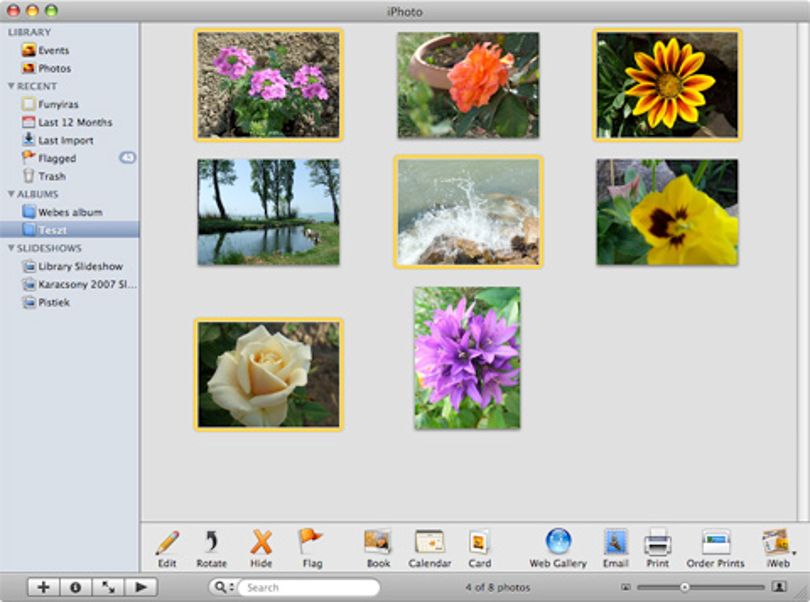Start slideshow with the play button
The height and width of the screenshot is (602, 810).
141,587
